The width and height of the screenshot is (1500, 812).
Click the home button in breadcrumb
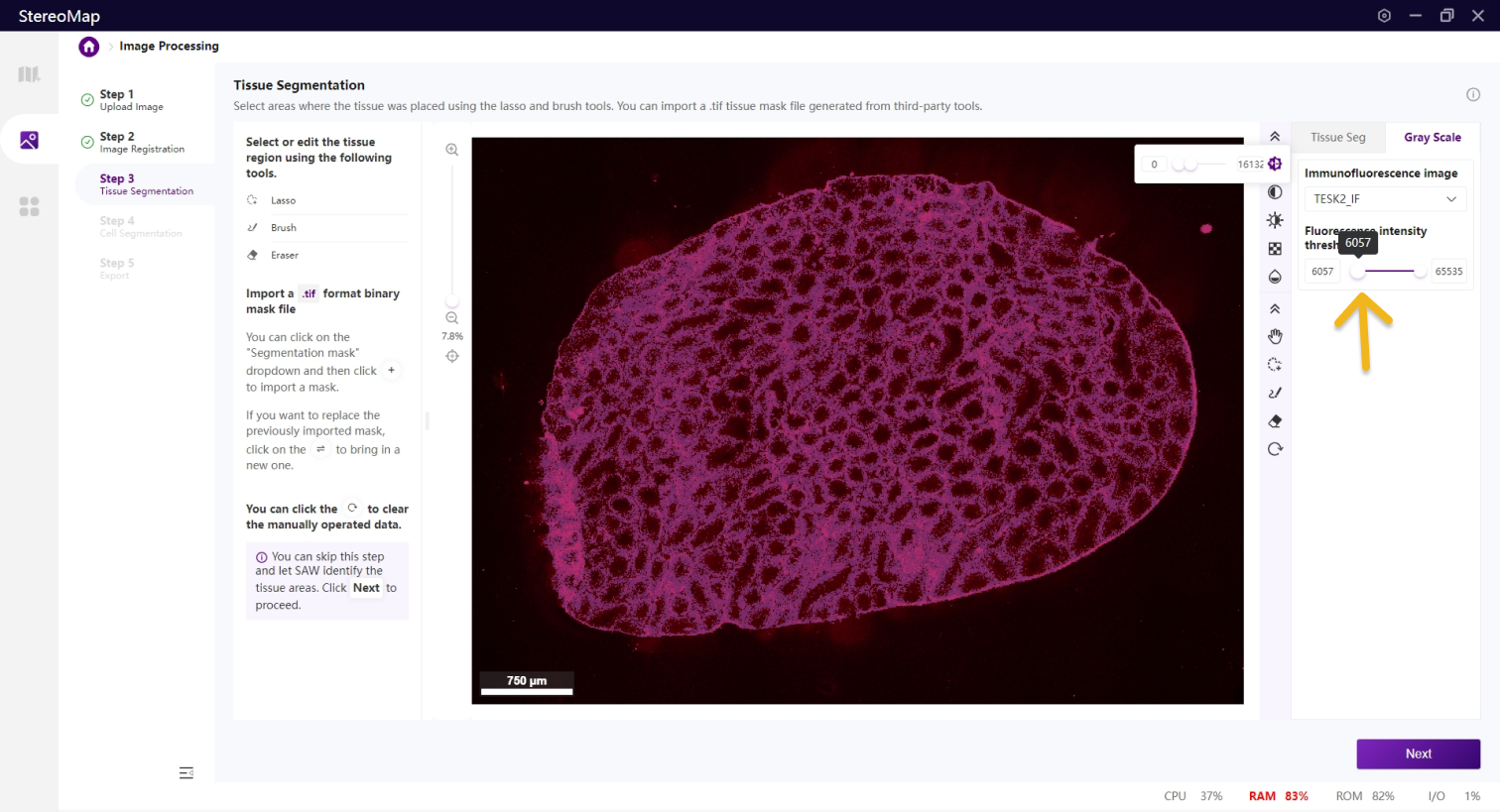point(89,47)
